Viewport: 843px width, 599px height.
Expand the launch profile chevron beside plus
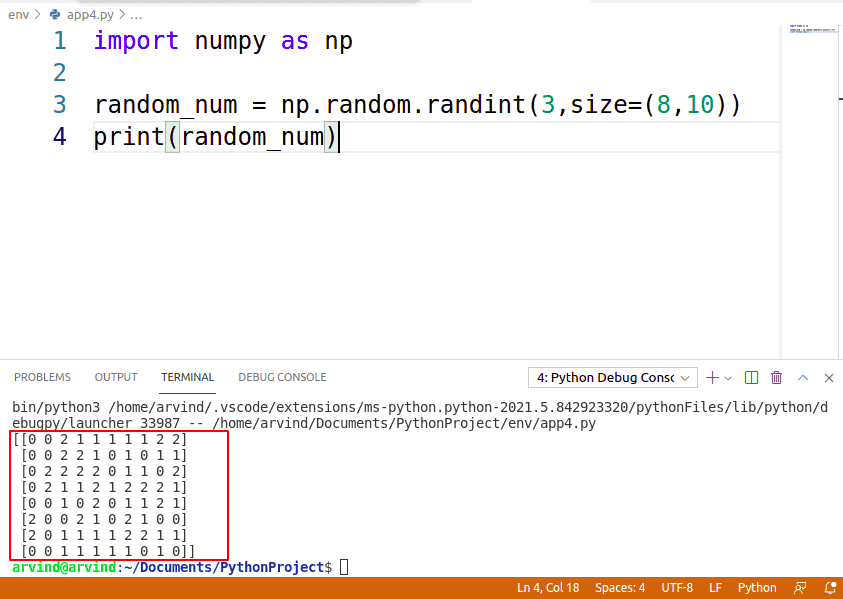pos(728,378)
